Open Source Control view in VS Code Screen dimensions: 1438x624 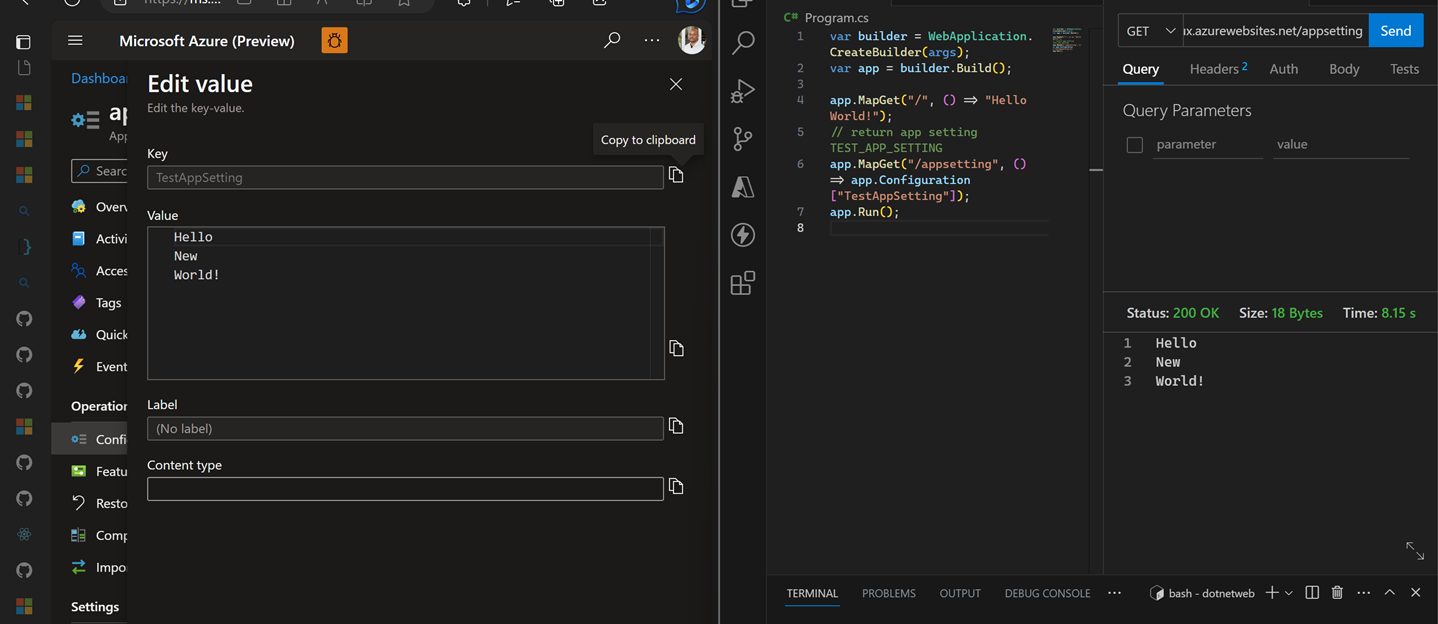[743, 139]
